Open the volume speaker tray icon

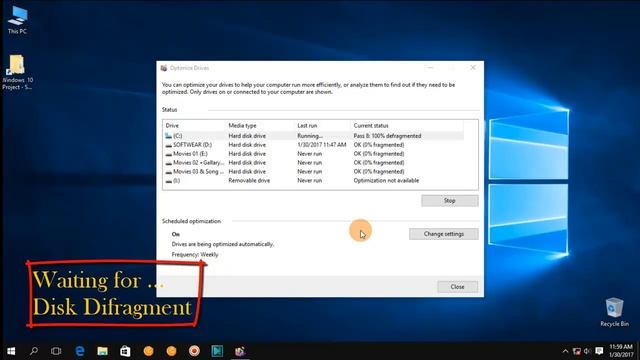[587, 351]
